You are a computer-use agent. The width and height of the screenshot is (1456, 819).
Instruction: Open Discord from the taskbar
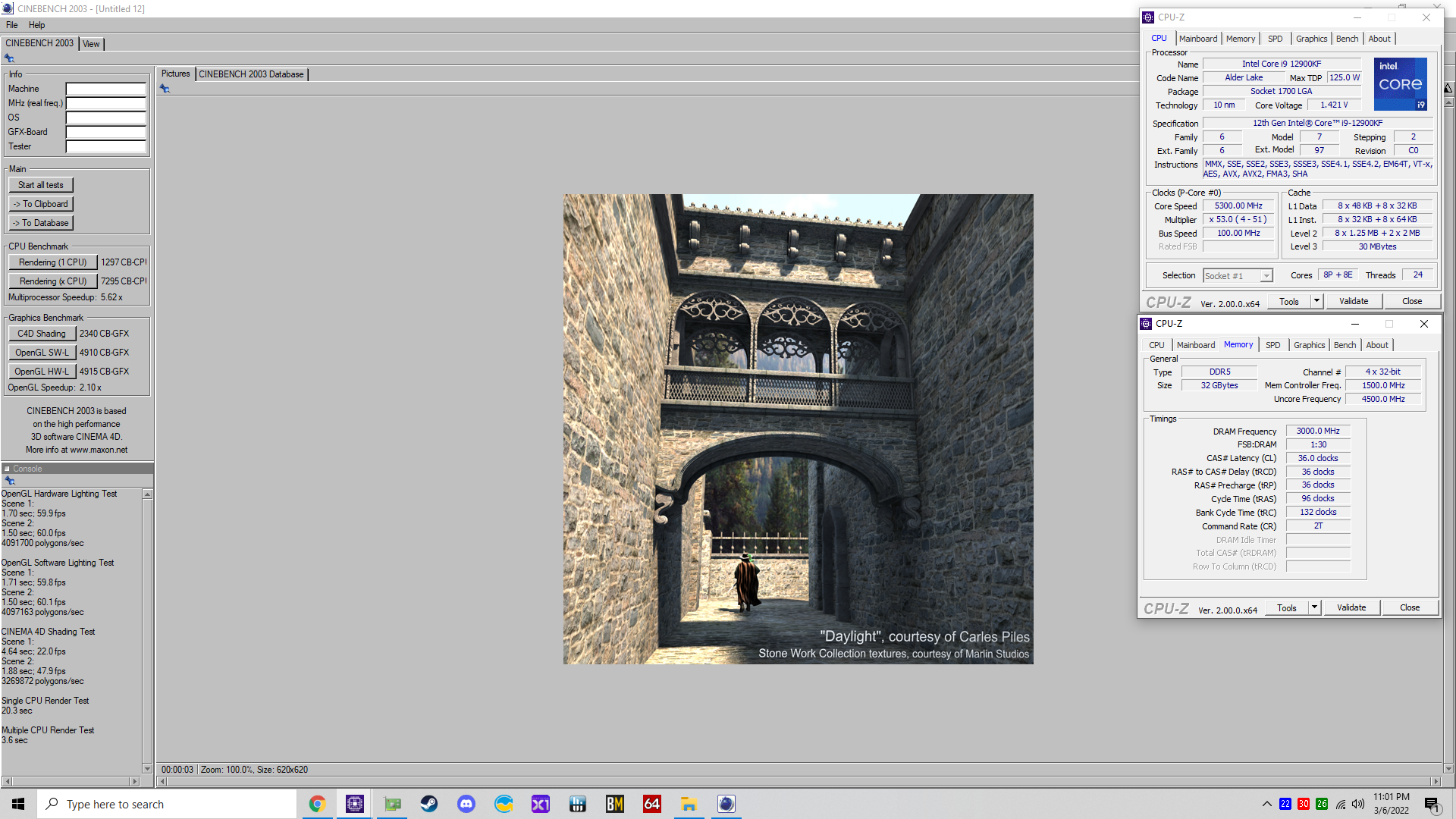(x=466, y=804)
